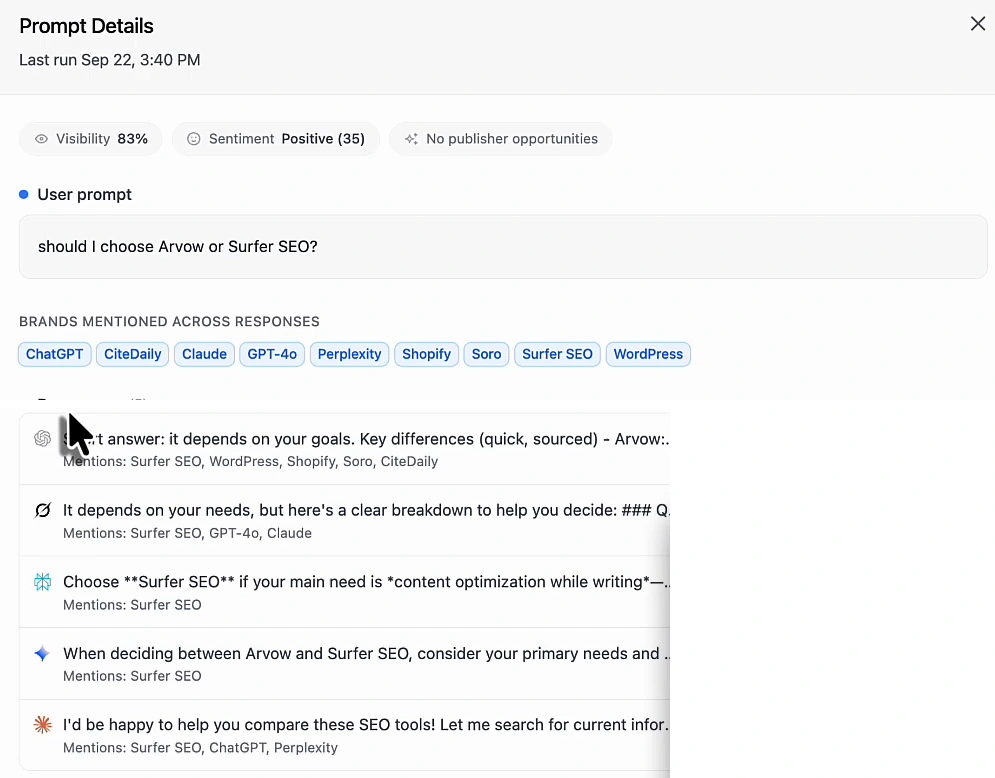
Task: Open response 'it depends on your goals'
Action: [x=345, y=449]
